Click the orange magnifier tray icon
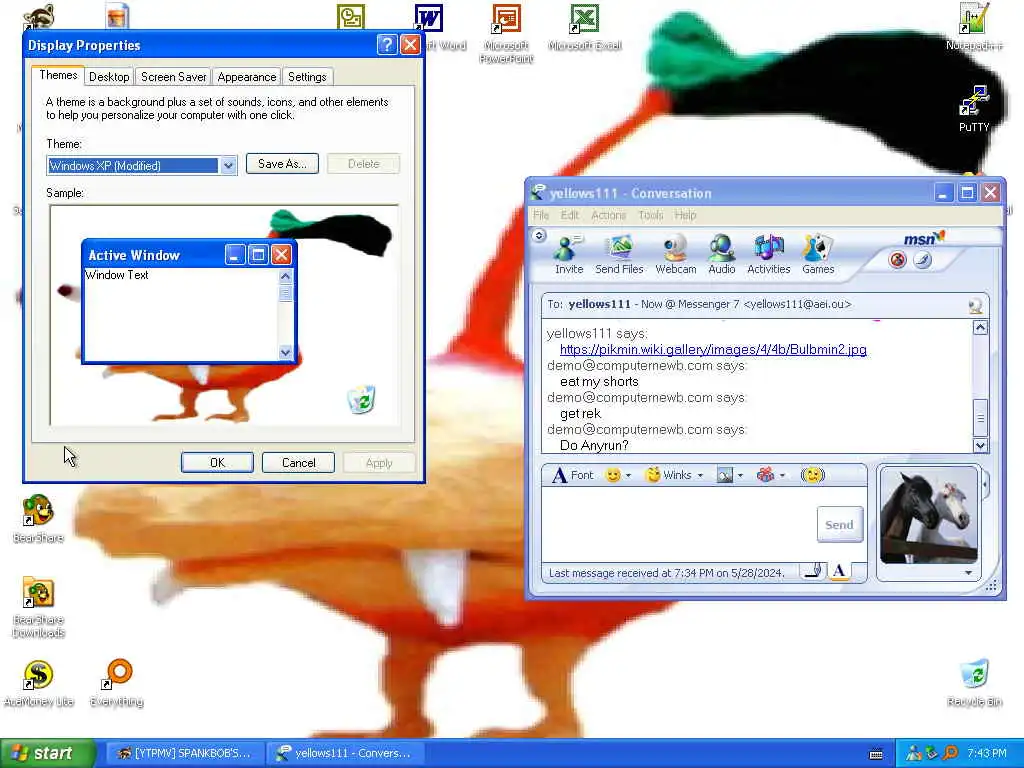This screenshot has width=1024, height=768. pos(950,754)
